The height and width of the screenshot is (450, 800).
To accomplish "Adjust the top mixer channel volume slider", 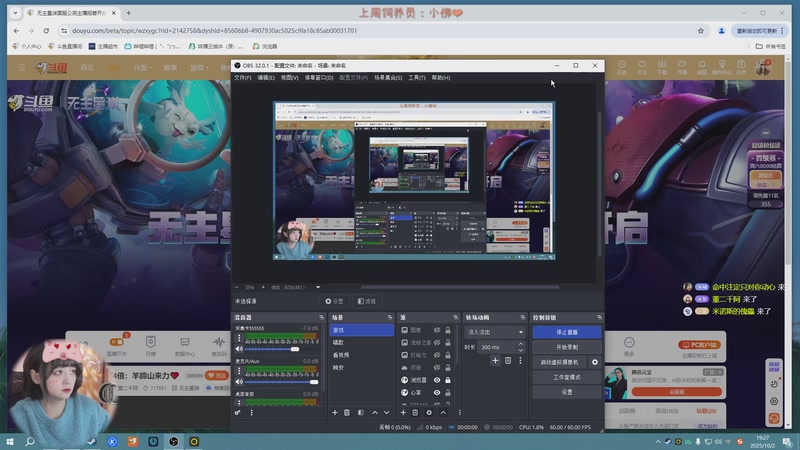I will click(281, 349).
